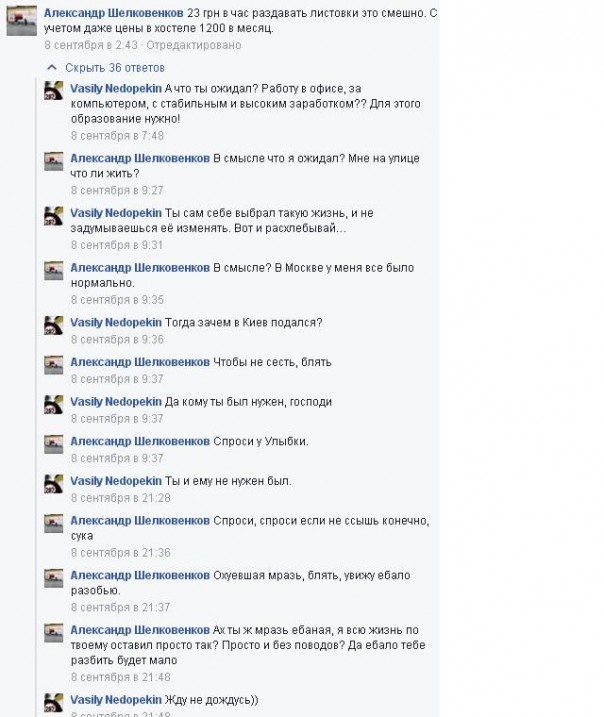Click "Отредактировано" edited label

[x=193, y=45]
